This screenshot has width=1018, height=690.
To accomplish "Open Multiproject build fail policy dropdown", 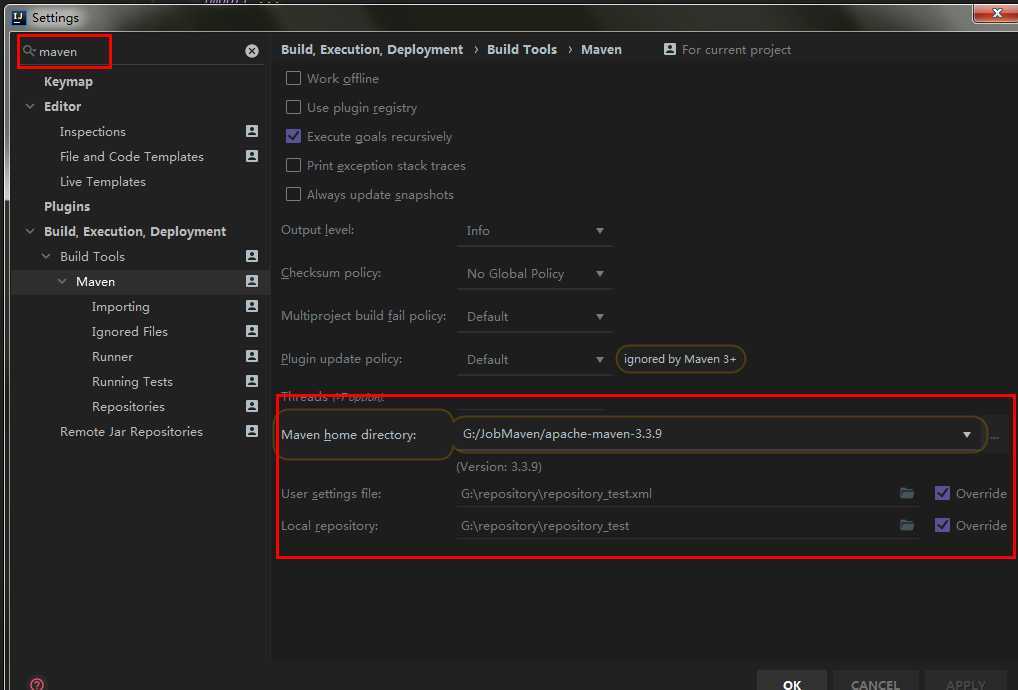I will [535, 316].
